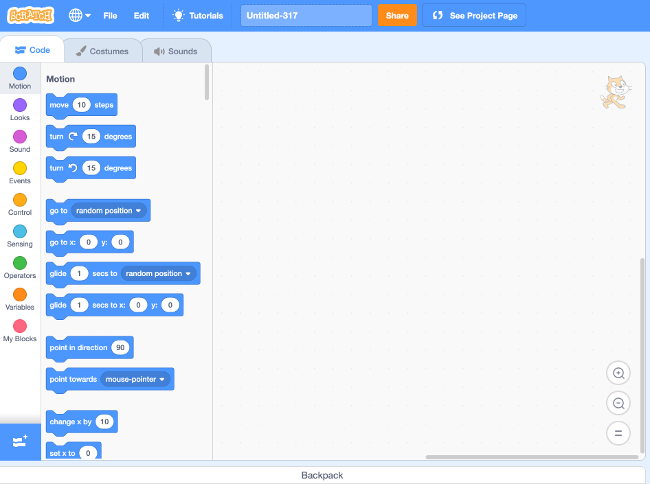Open the language globe menu
This screenshot has height=484, width=650.
tap(79, 16)
